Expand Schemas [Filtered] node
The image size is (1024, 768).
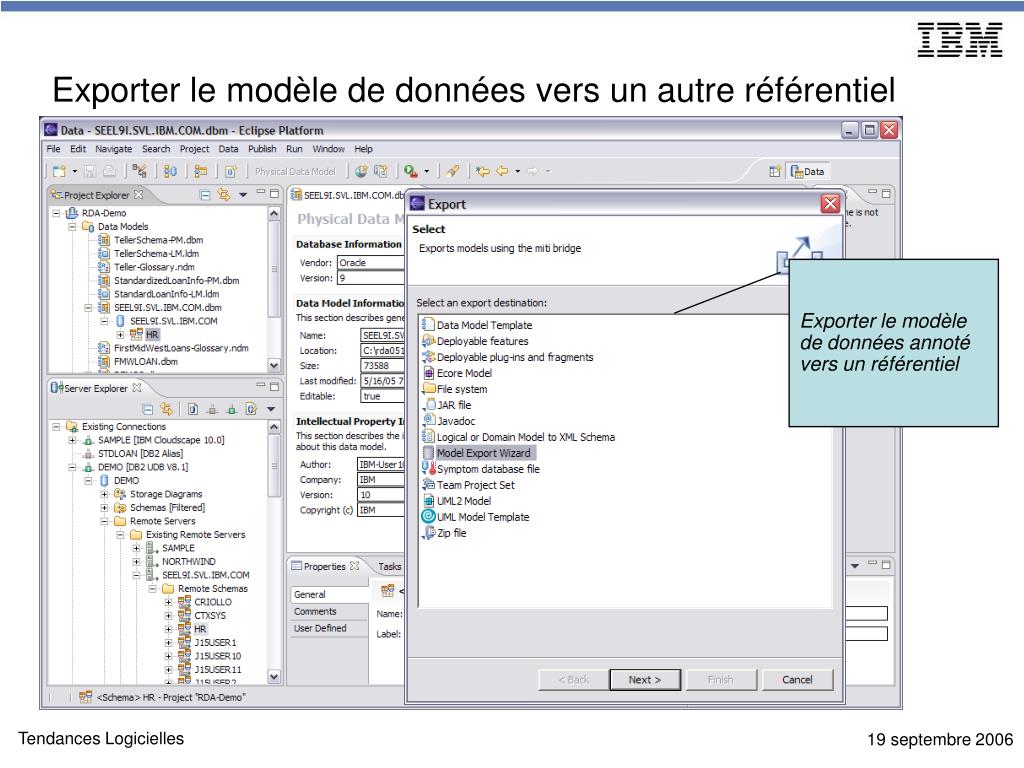point(104,507)
